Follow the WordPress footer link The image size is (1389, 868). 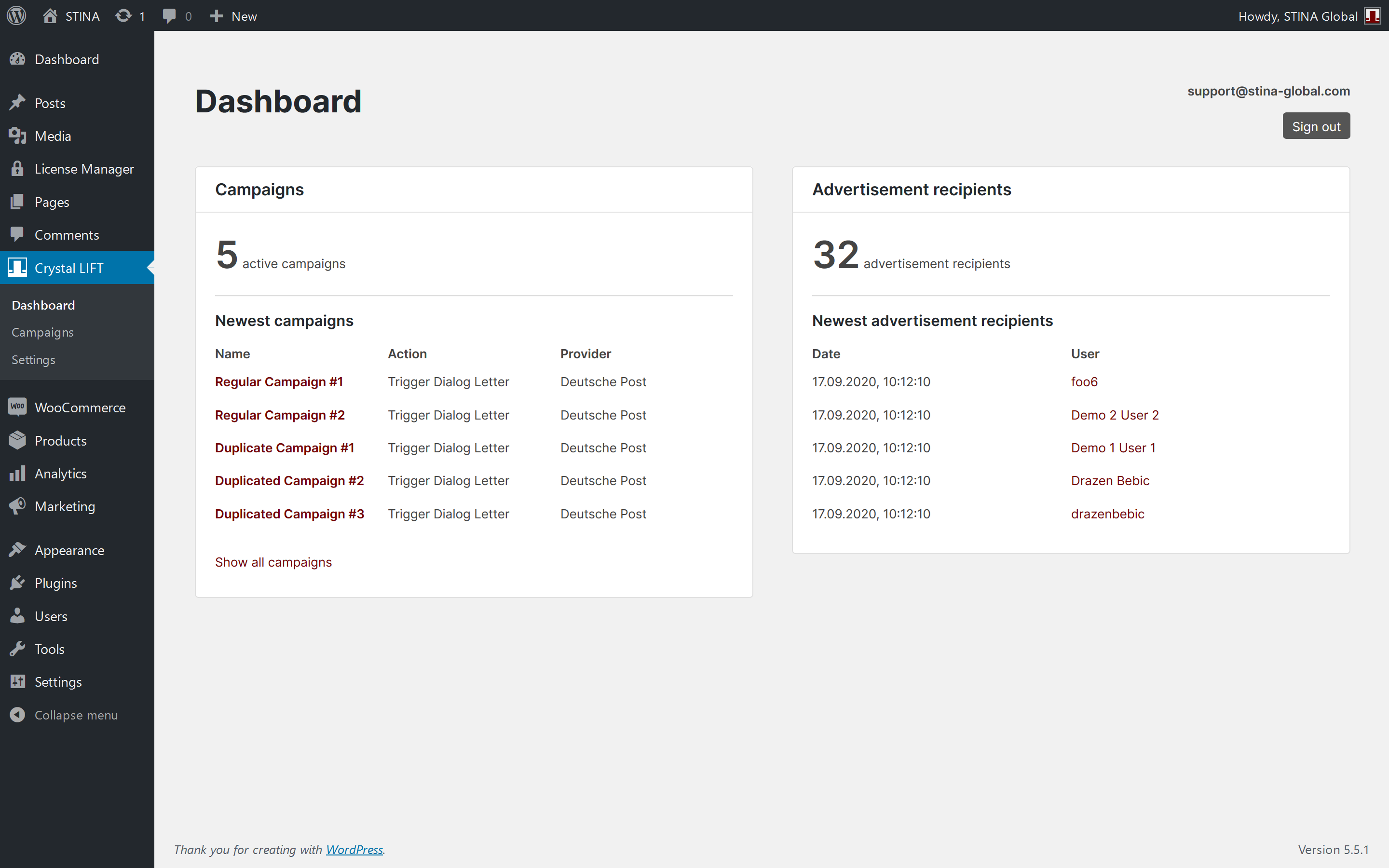point(354,849)
